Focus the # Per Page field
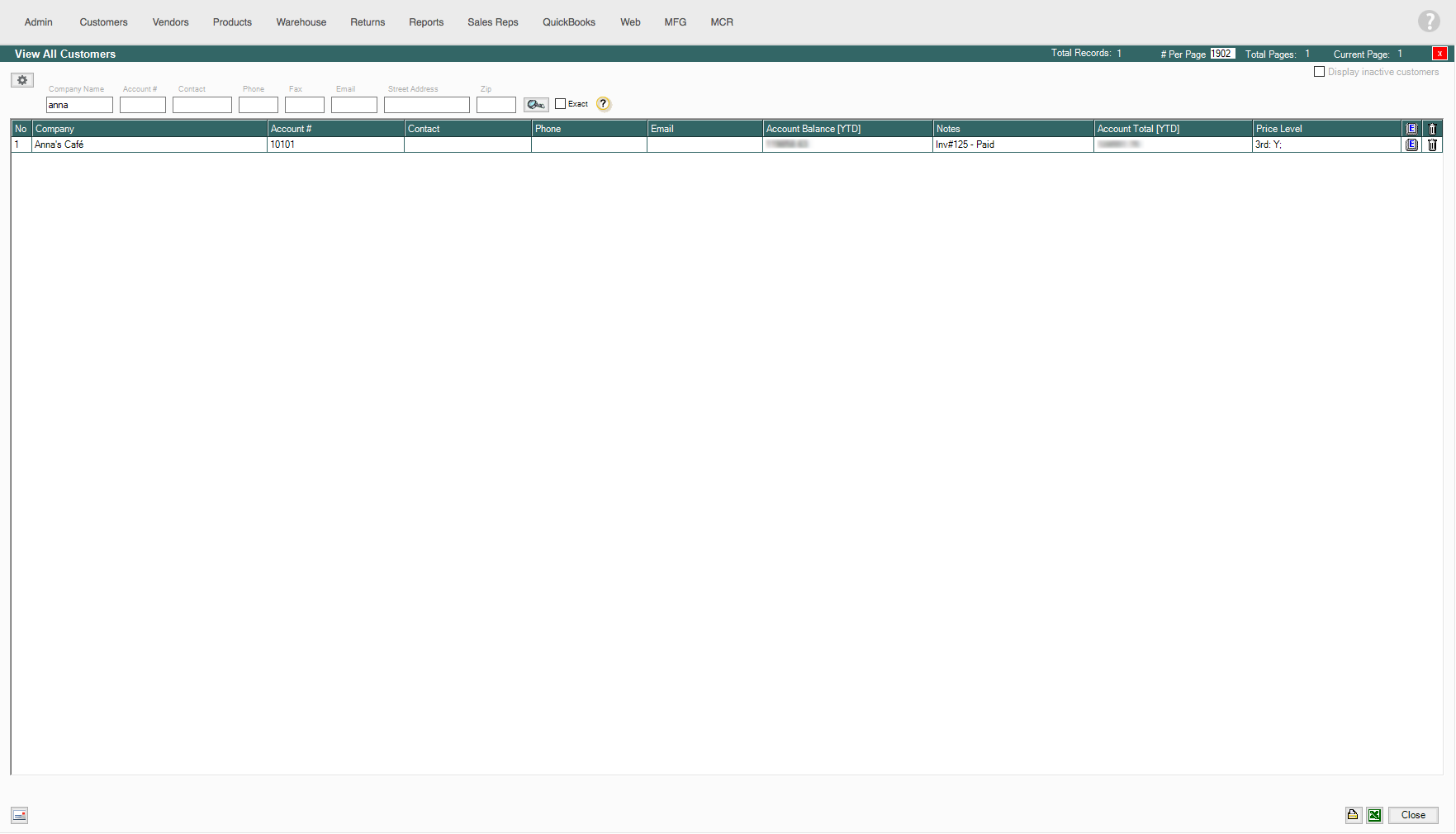The width and height of the screenshot is (1456, 834). click(1222, 54)
